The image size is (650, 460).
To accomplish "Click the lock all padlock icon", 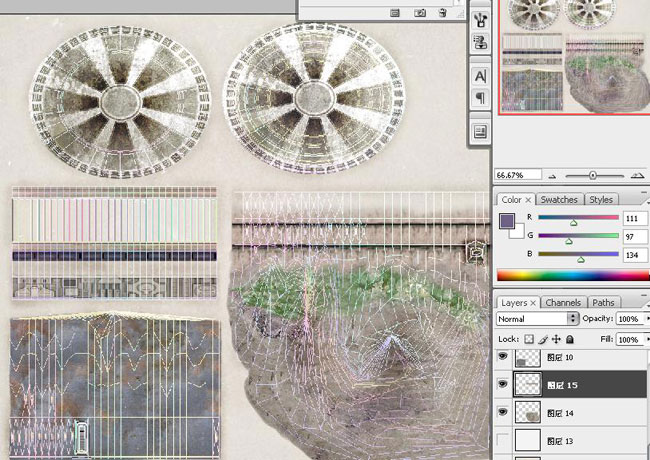I will [x=570, y=339].
